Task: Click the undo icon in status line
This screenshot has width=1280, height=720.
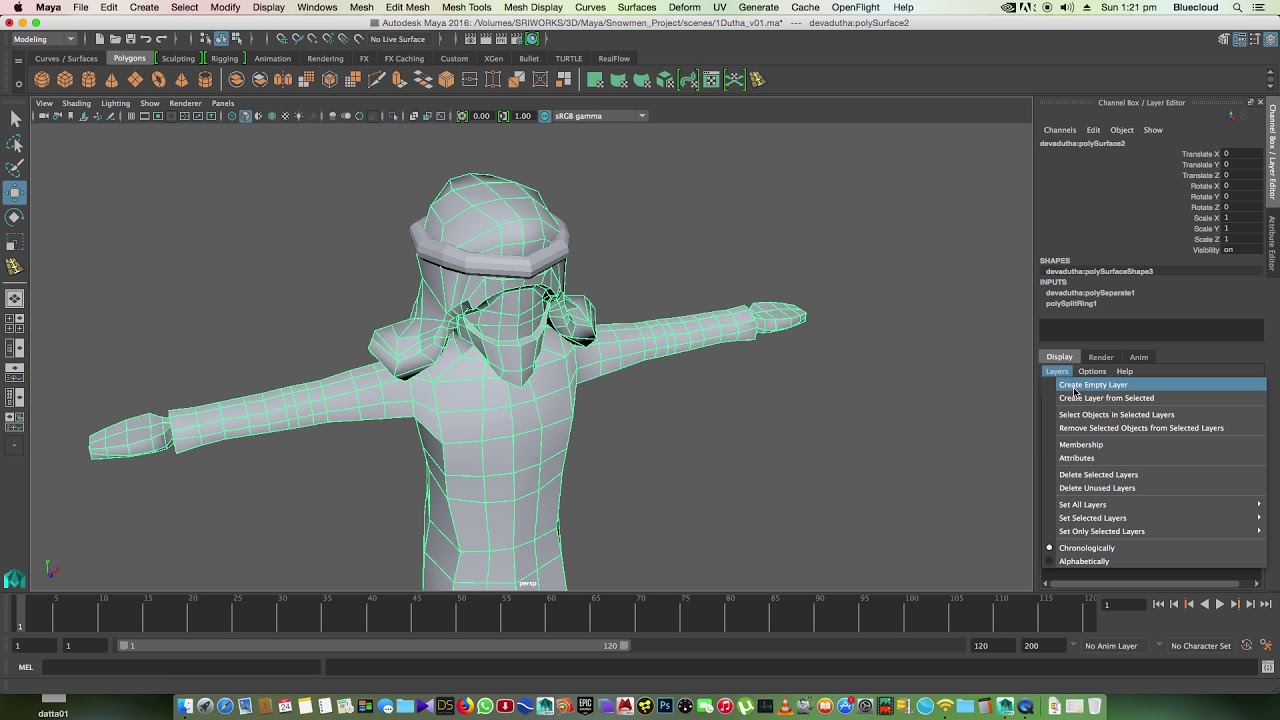Action: (146, 39)
